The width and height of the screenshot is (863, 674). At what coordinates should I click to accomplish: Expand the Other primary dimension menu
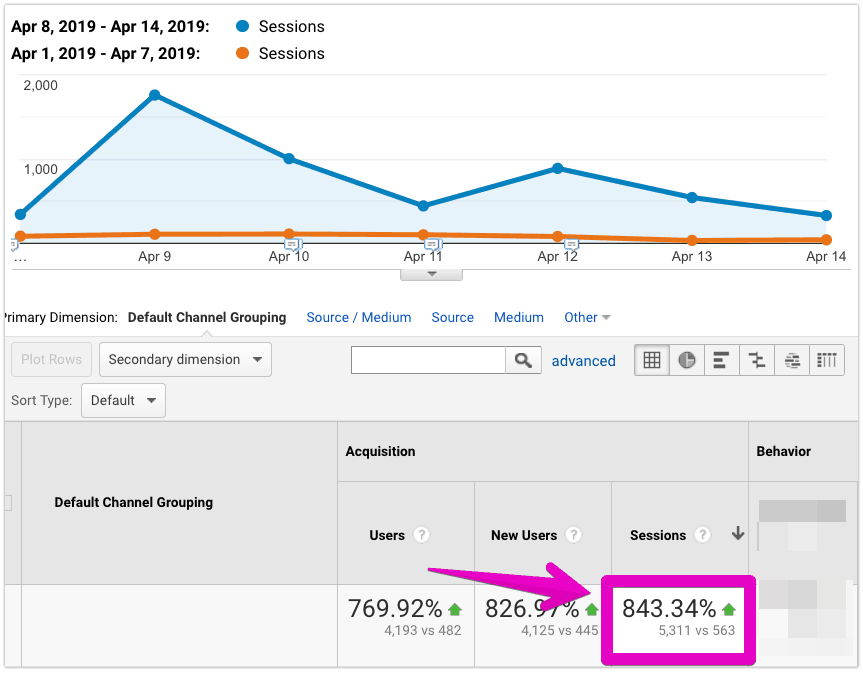[x=587, y=317]
